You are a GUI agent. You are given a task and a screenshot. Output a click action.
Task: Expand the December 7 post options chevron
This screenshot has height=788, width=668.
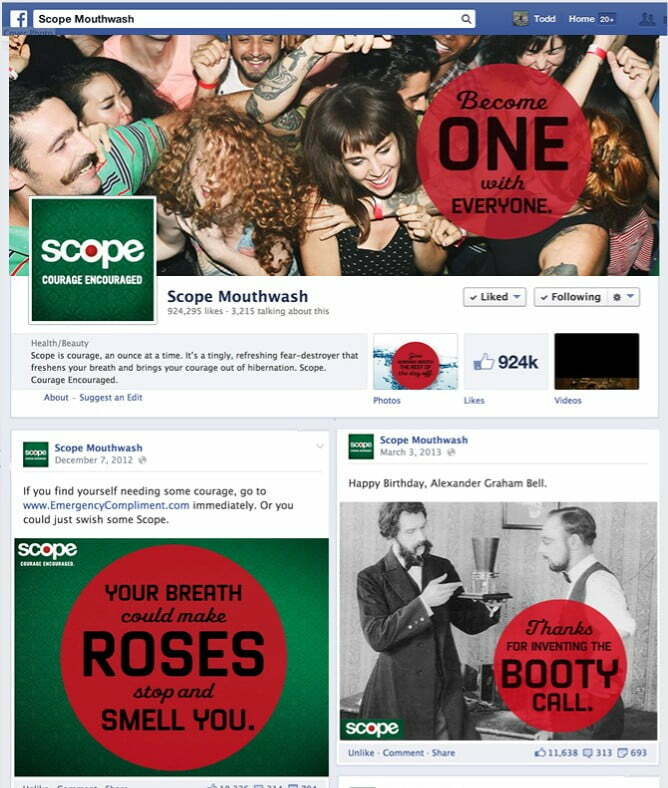320,446
